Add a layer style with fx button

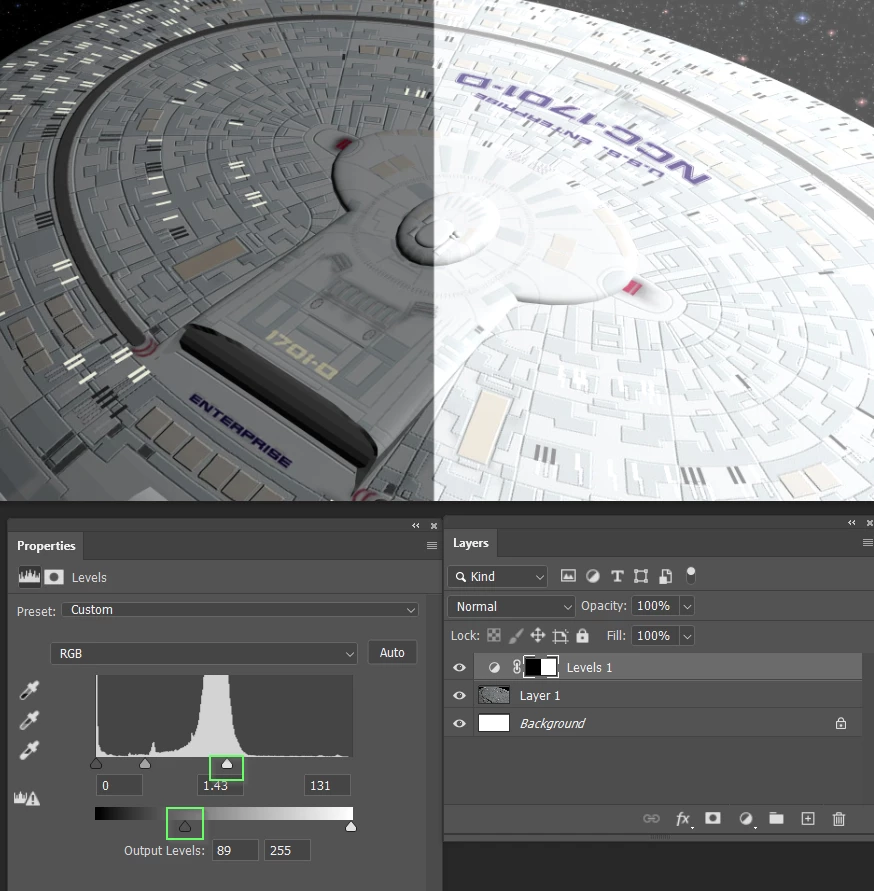point(684,819)
